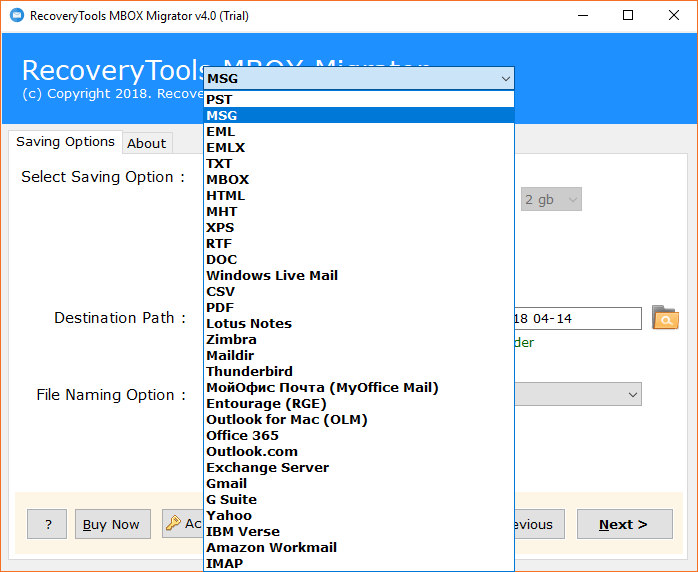Minimize the MBOX Migrator window

click(583, 16)
